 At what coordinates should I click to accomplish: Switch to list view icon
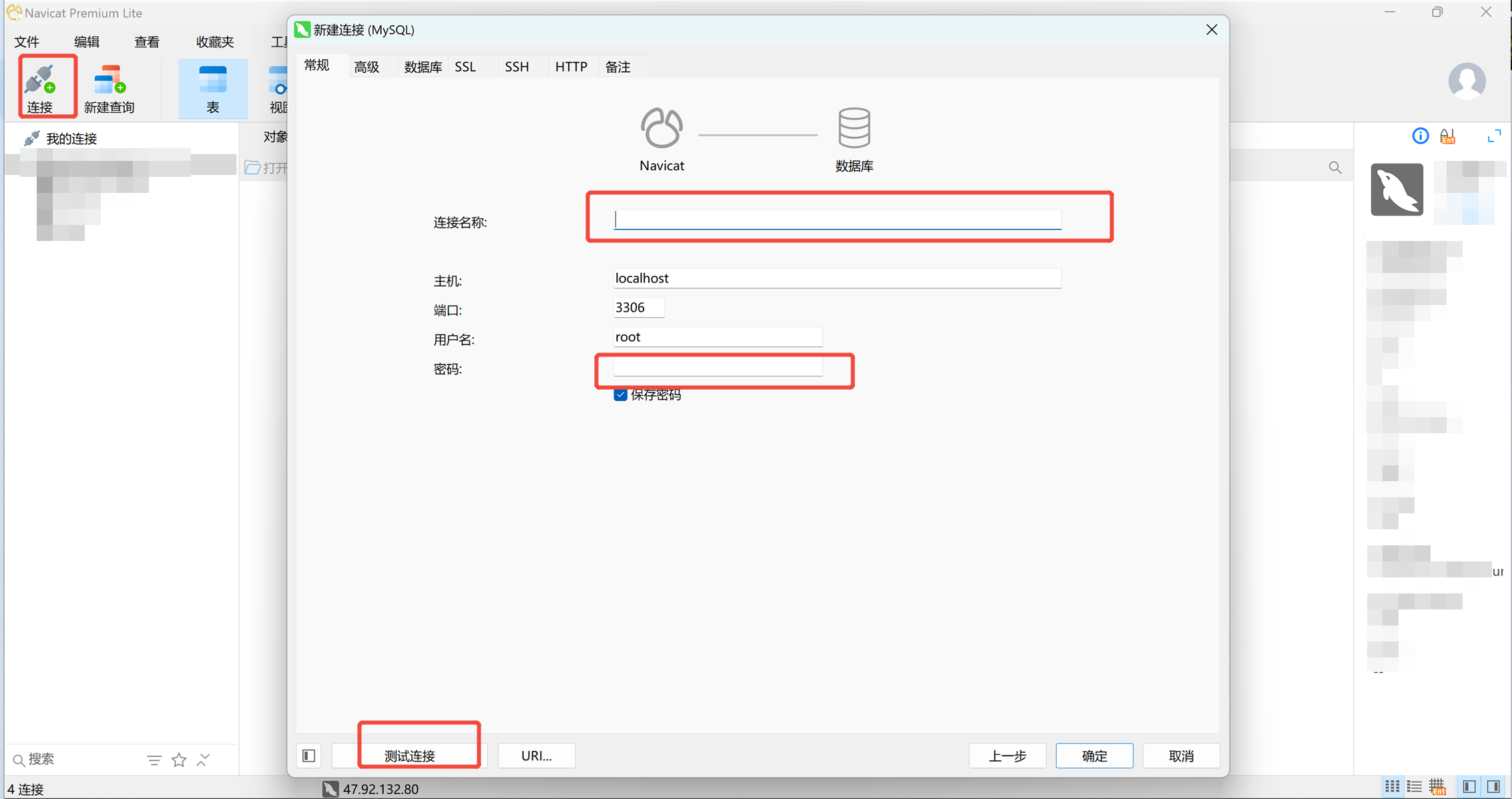click(x=1414, y=787)
